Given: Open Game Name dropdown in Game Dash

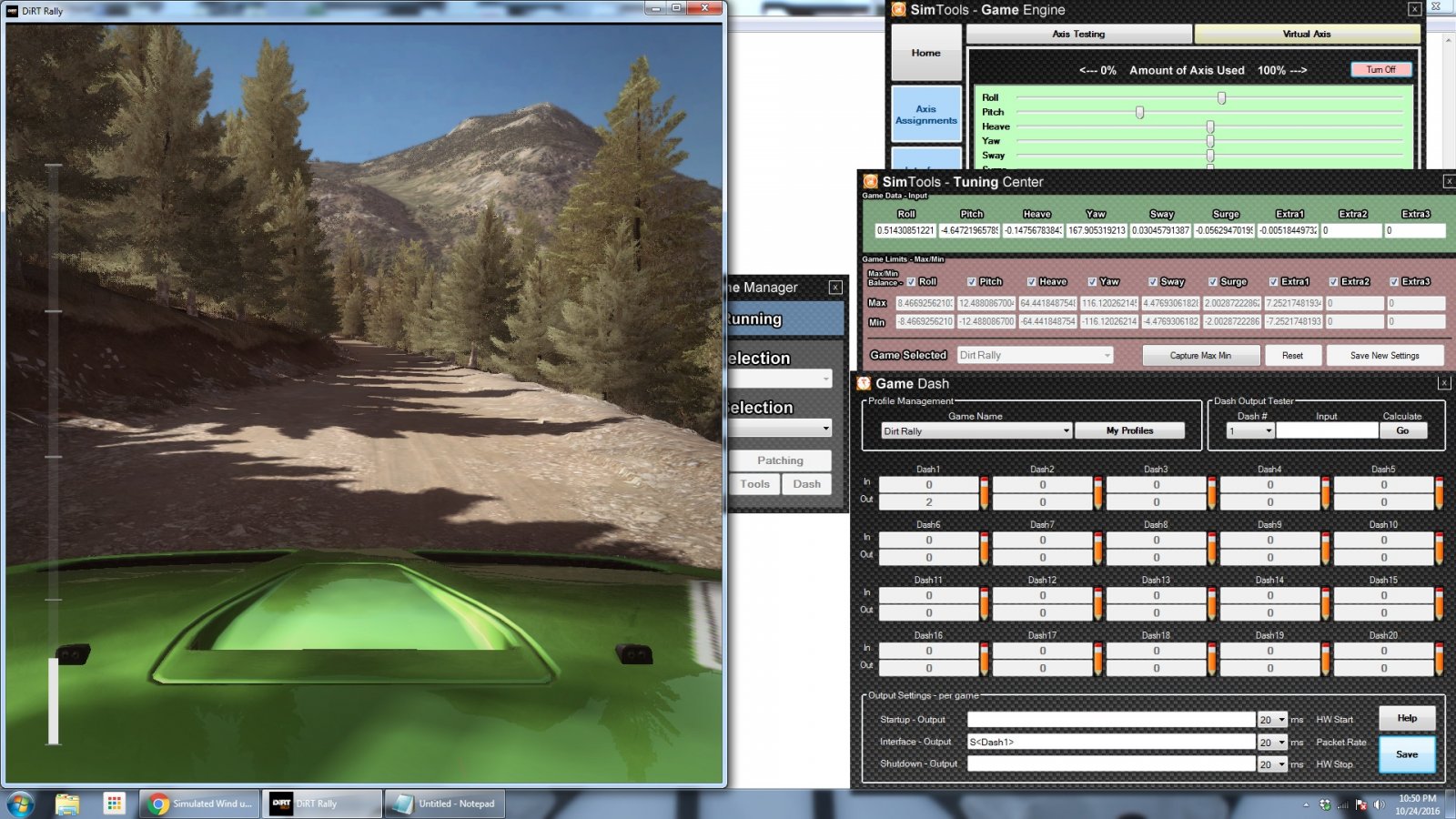Looking at the screenshot, I should point(976,430).
